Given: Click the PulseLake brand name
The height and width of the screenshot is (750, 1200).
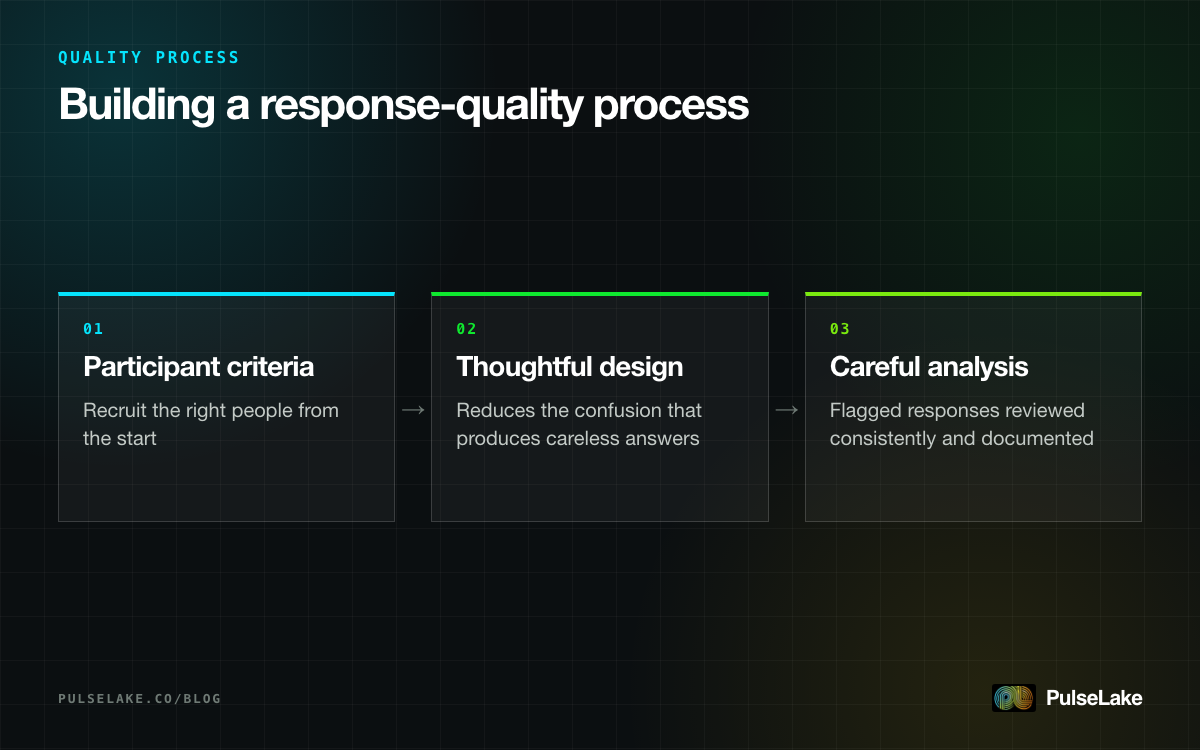Looking at the screenshot, I should 1094,698.
